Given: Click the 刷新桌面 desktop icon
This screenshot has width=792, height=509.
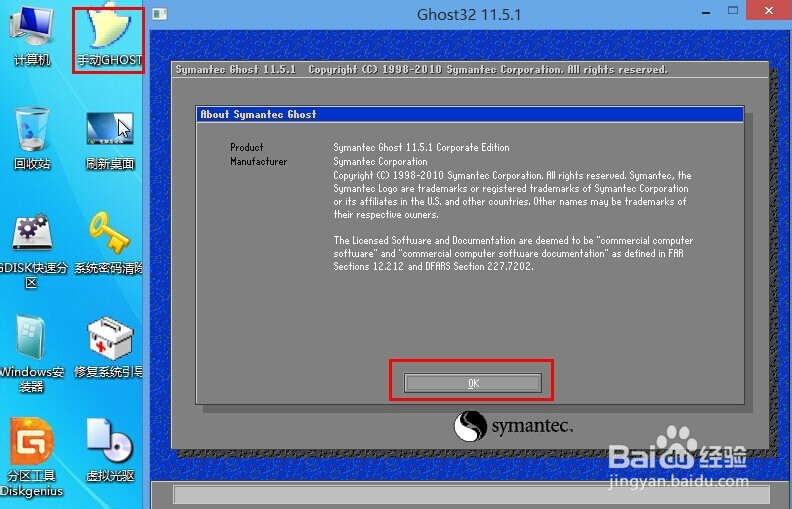Looking at the screenshot, I should (110, 141).
